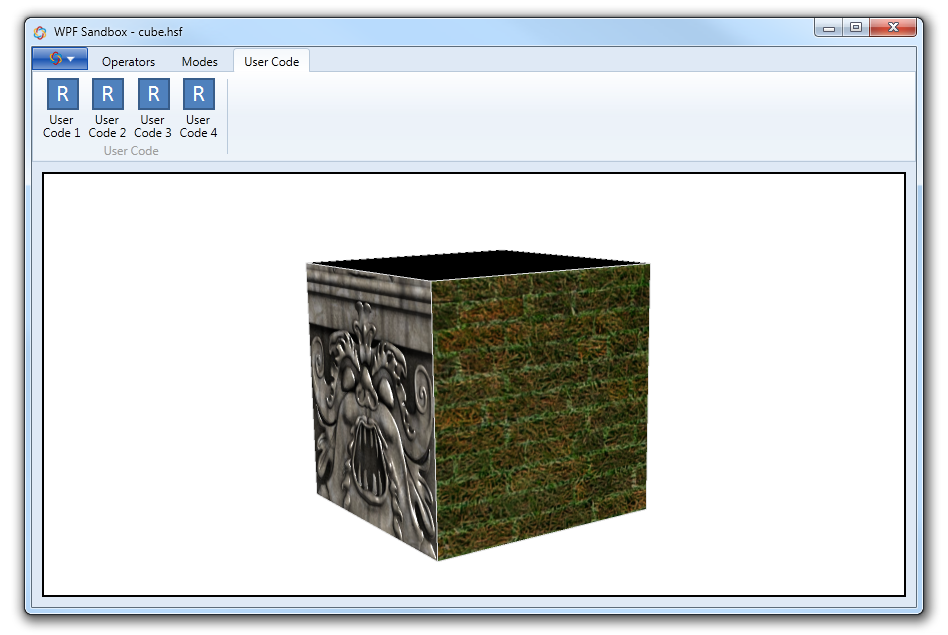Open the application menu dropdown button

pos(60,59)
